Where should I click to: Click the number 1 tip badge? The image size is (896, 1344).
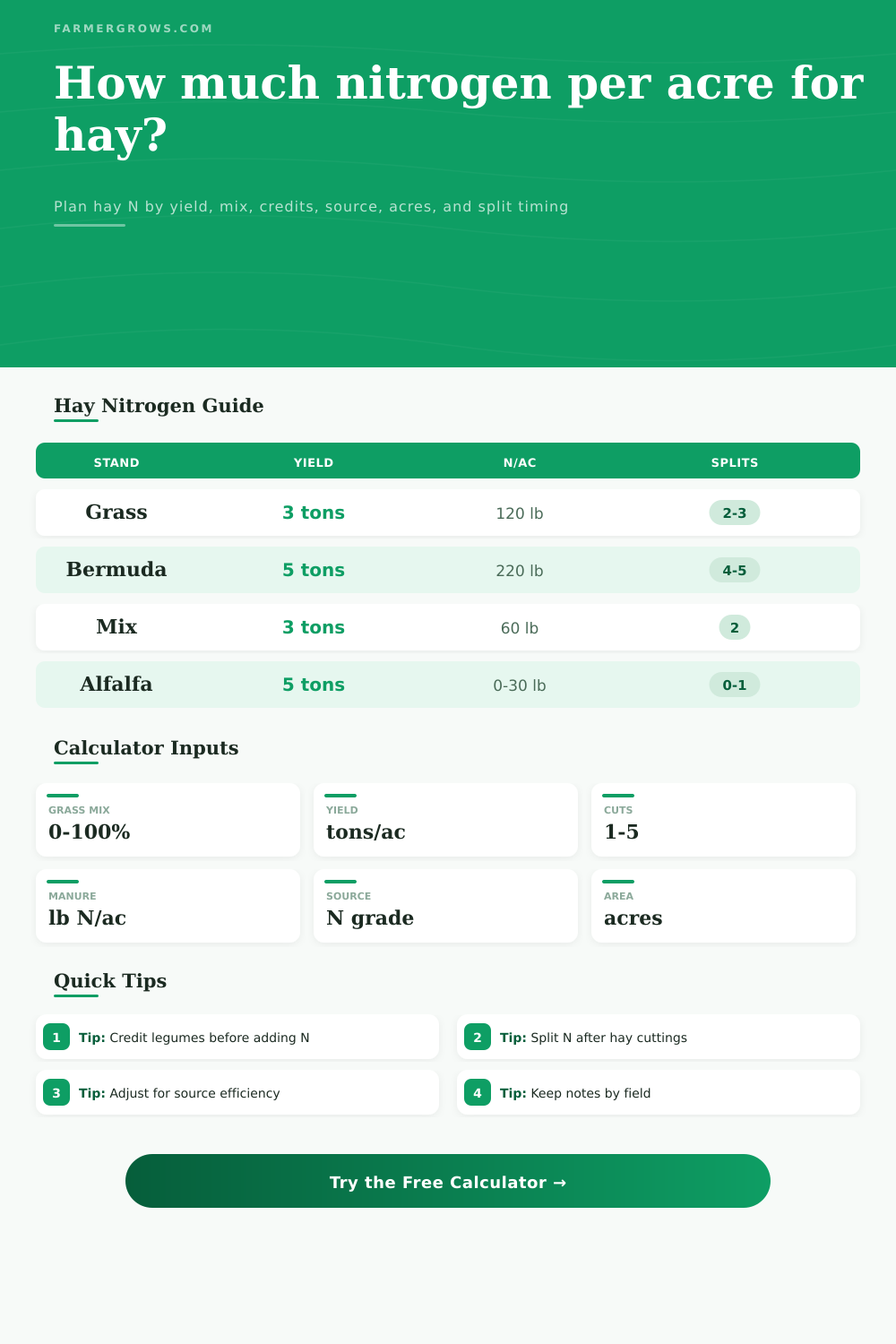[56, 1037]
